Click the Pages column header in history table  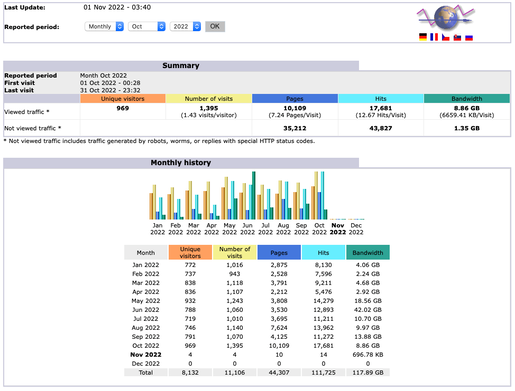[279, 252]
